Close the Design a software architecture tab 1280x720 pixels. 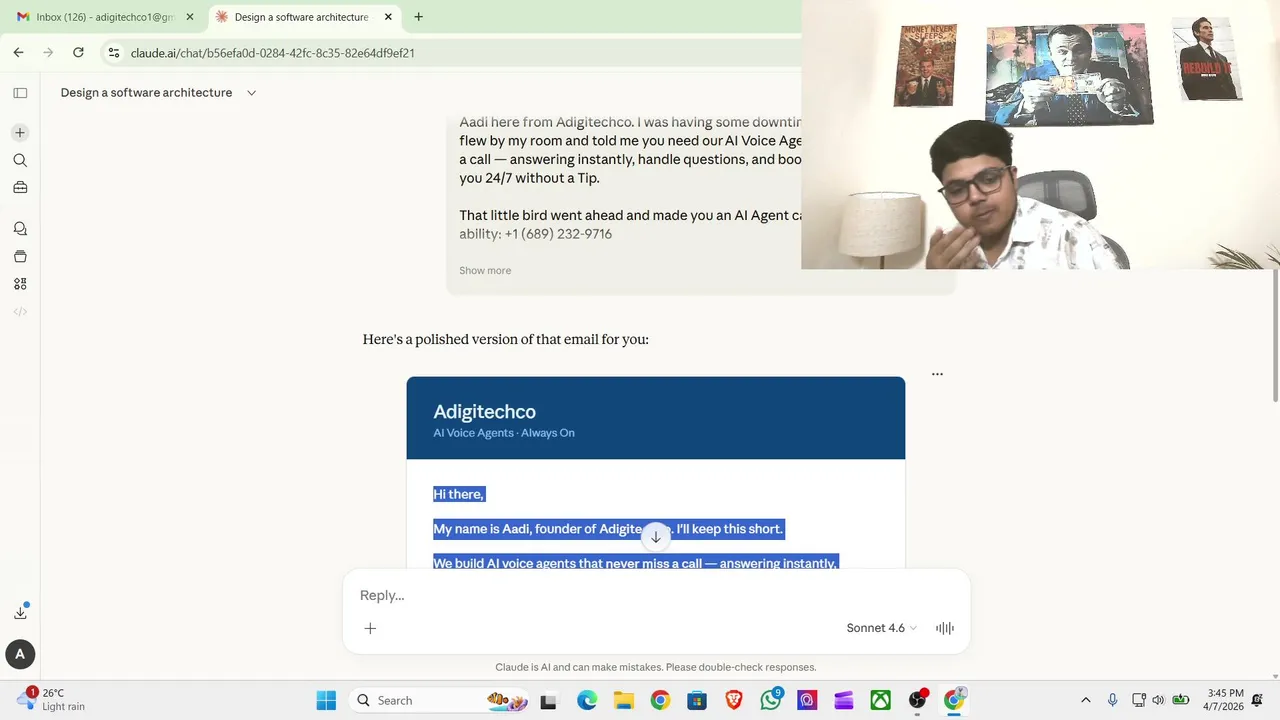point(388,17)
